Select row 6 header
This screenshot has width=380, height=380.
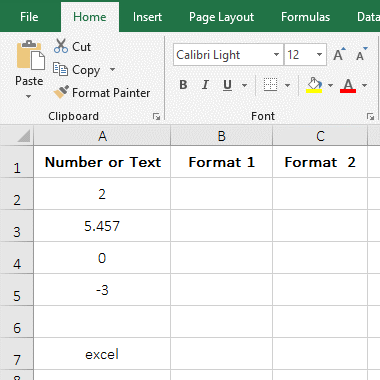tap(17, 322)
